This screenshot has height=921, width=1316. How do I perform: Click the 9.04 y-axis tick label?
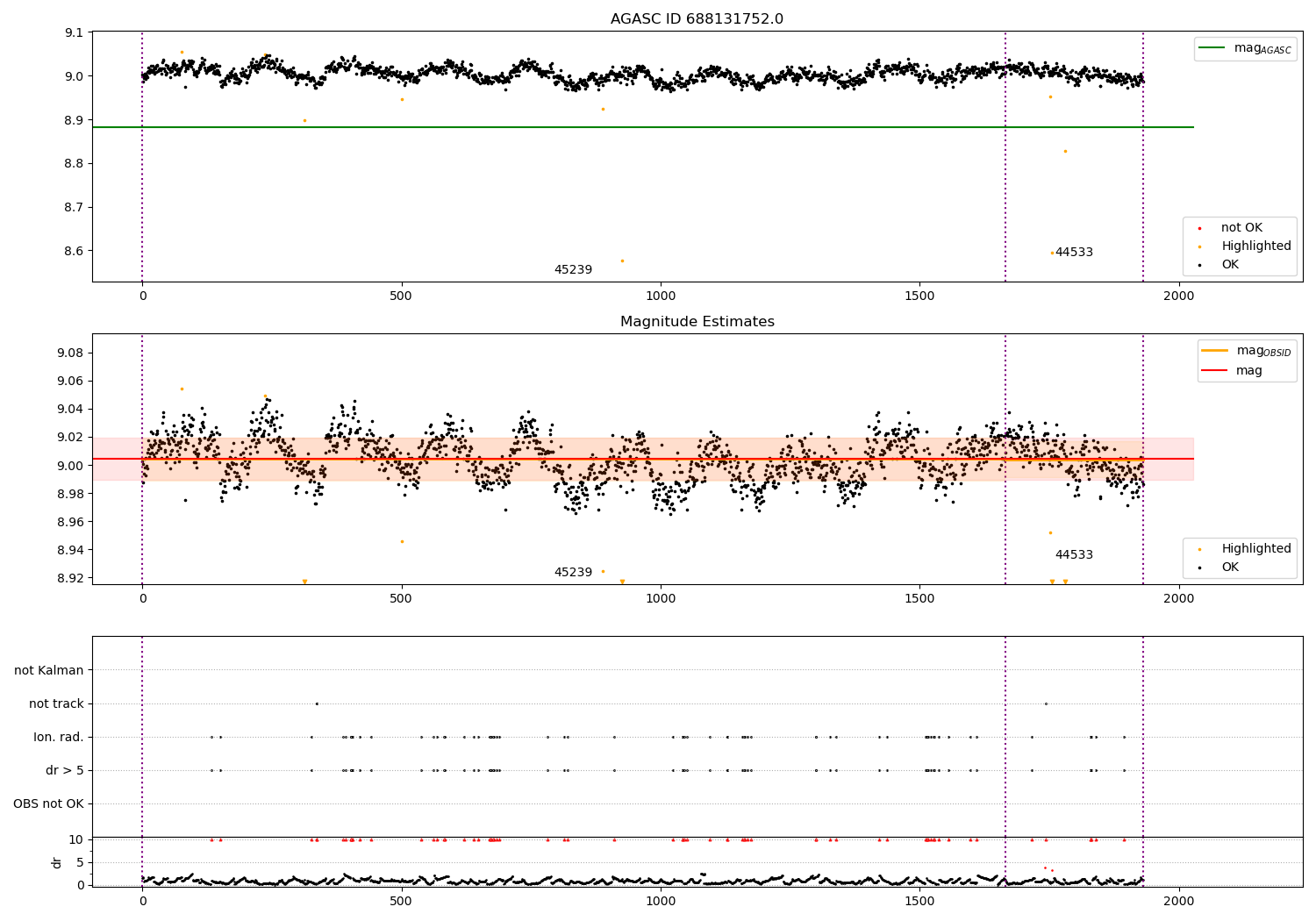click(71, 410)
